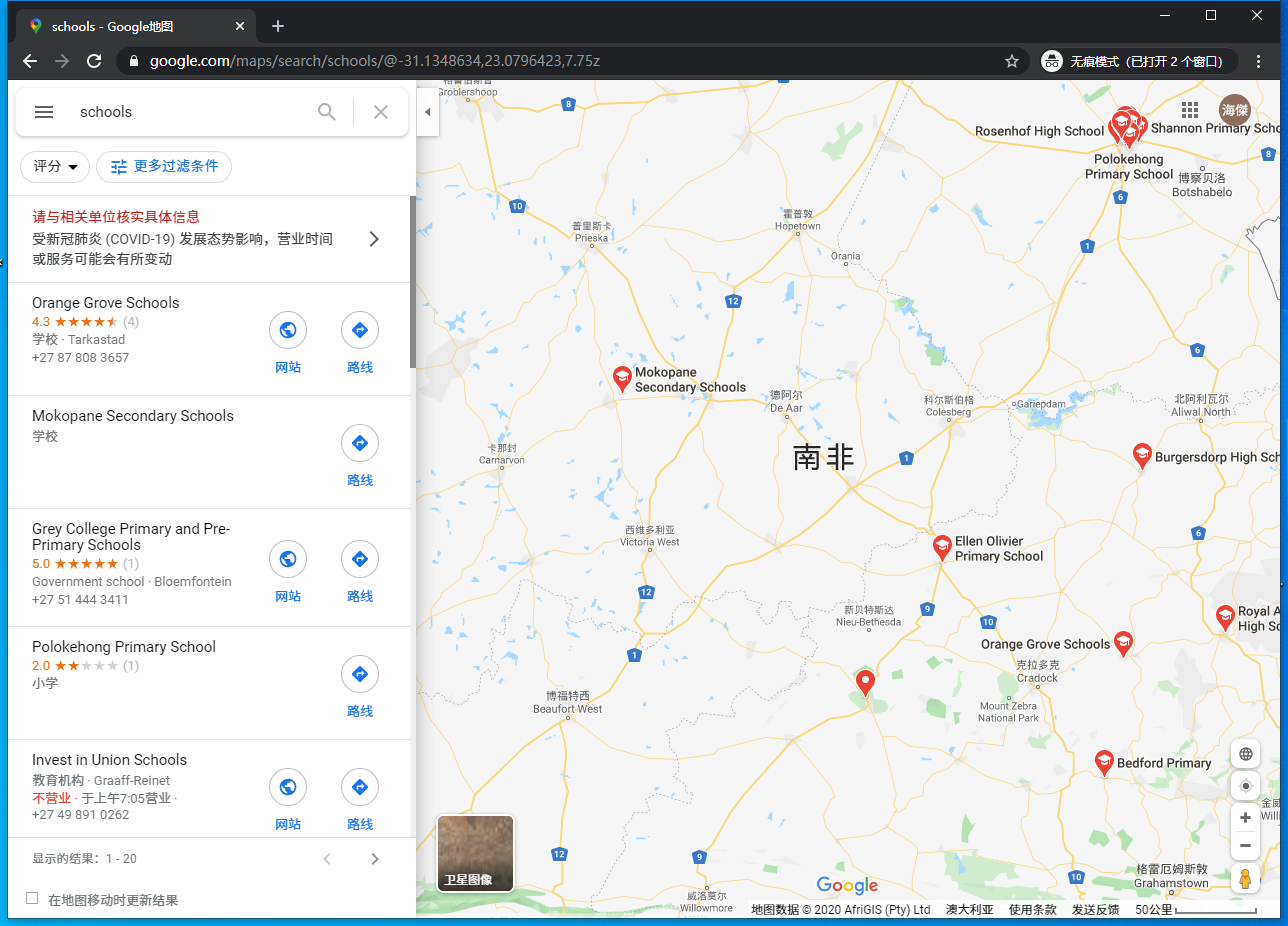Click the Royal A High School pin
The width and height of the screenshot is (1288, 926).
(x=1225, y=618)
